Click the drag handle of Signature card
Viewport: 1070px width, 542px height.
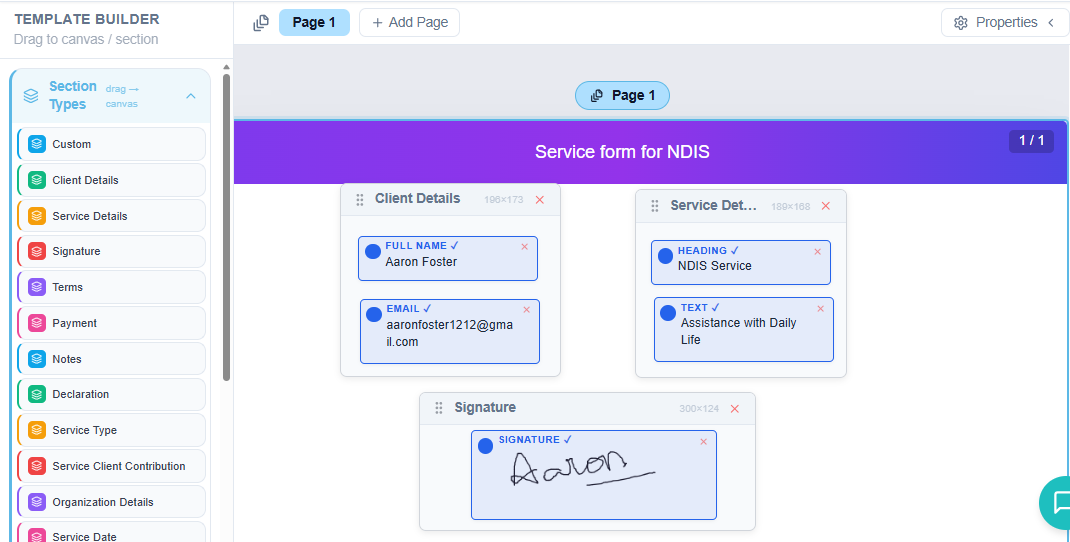(439, 408)
